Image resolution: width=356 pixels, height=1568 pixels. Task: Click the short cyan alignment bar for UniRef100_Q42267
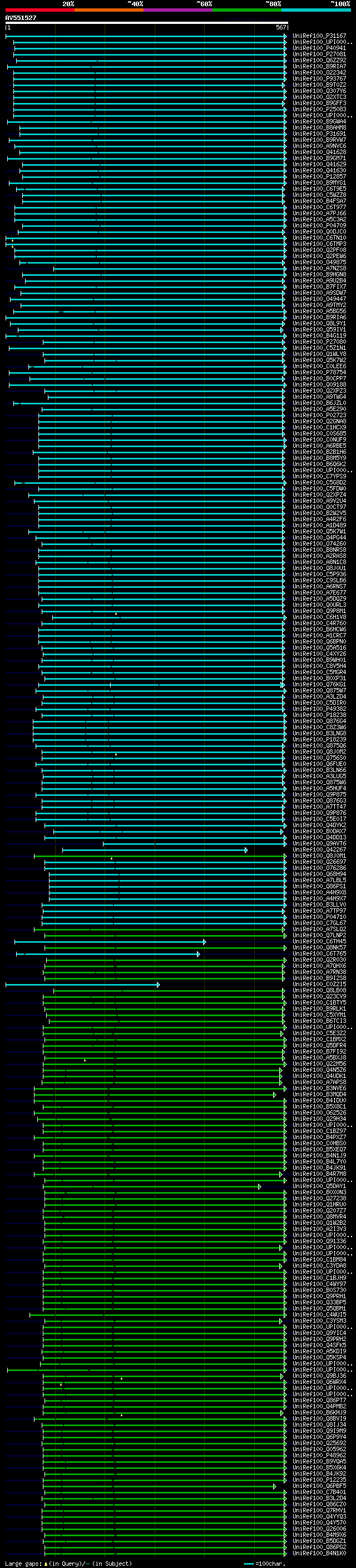pos(155,850)
